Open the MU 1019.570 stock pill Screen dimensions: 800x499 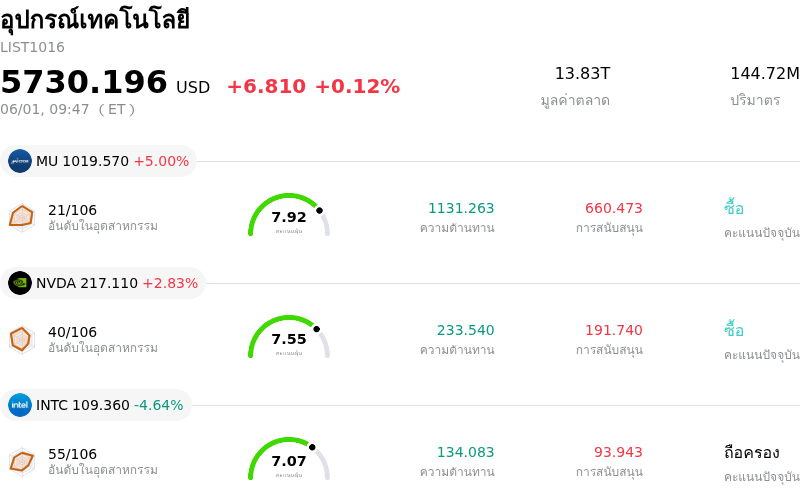tap(98, 161)
